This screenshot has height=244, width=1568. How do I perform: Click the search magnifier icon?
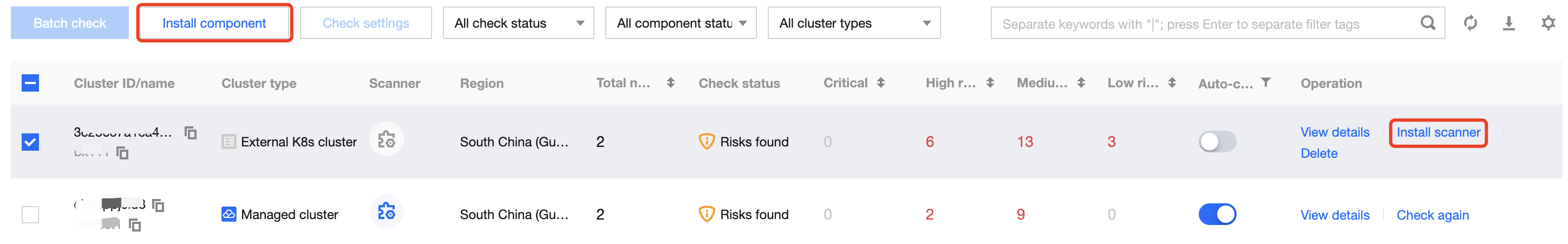[x=1427, y=23]
